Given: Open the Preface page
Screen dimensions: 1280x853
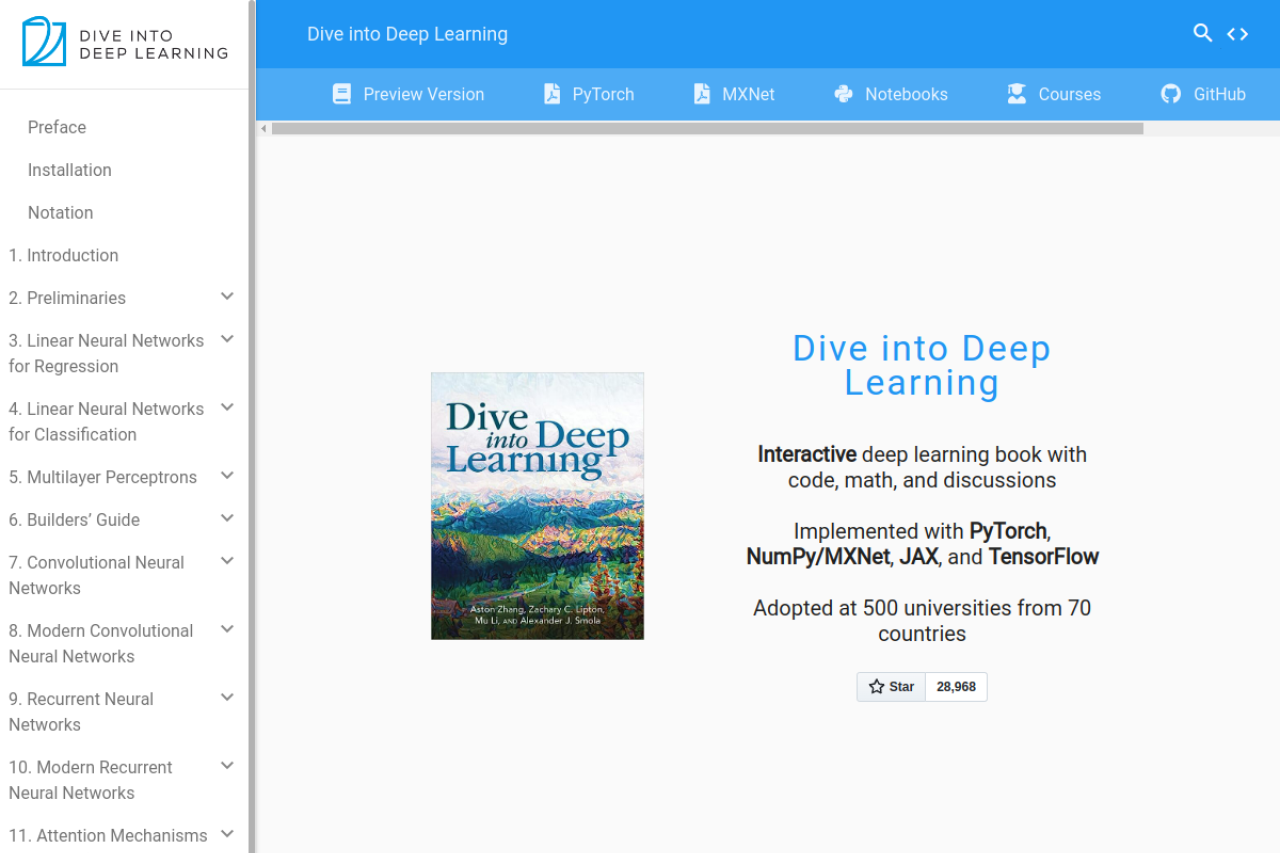Looking at the screenshot, I should pyautogui.click(x=57, y=127).
